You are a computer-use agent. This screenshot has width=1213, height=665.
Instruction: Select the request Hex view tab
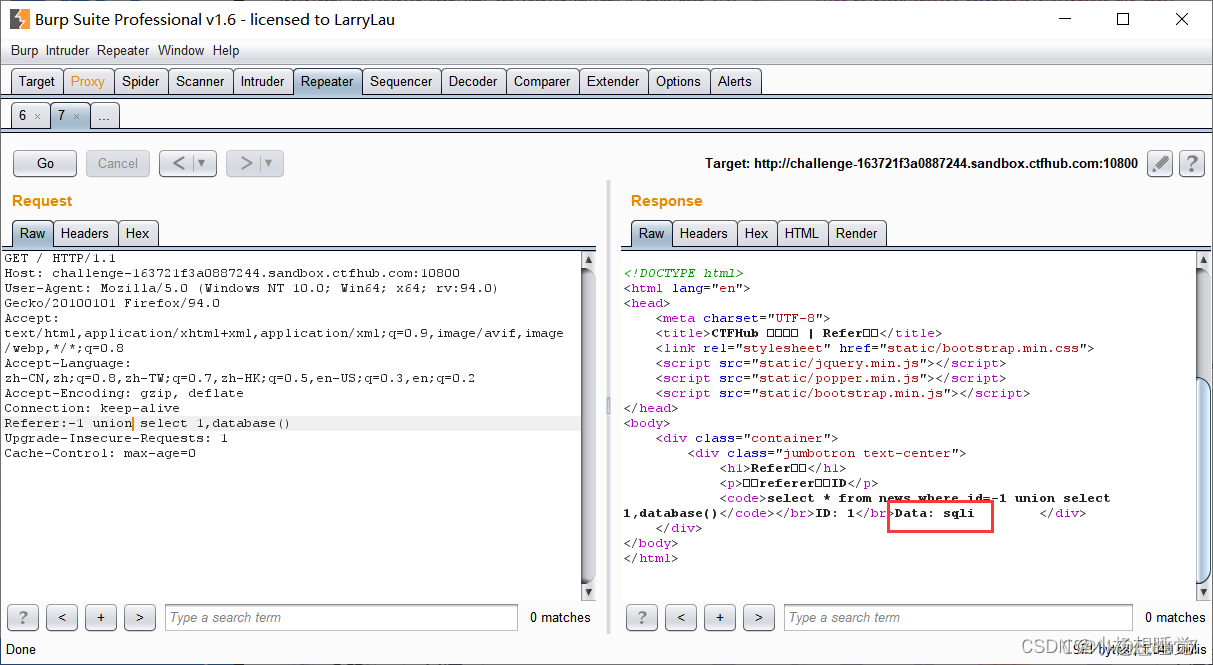point(138,233)
